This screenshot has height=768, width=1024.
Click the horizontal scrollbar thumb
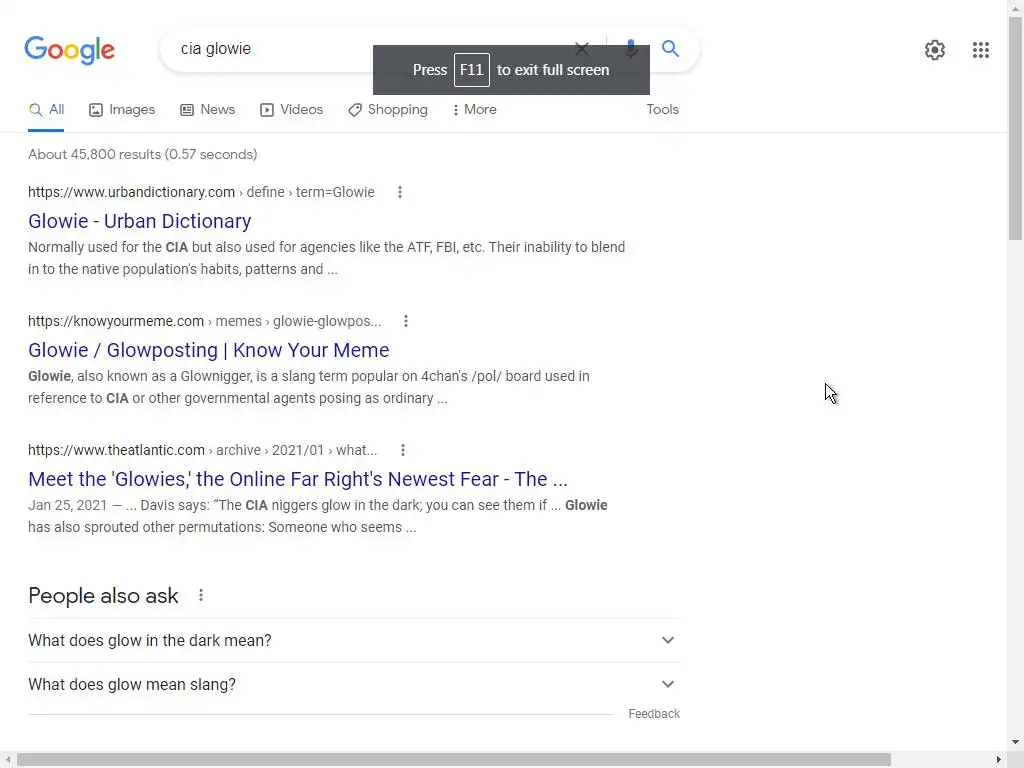coord(454,760)
